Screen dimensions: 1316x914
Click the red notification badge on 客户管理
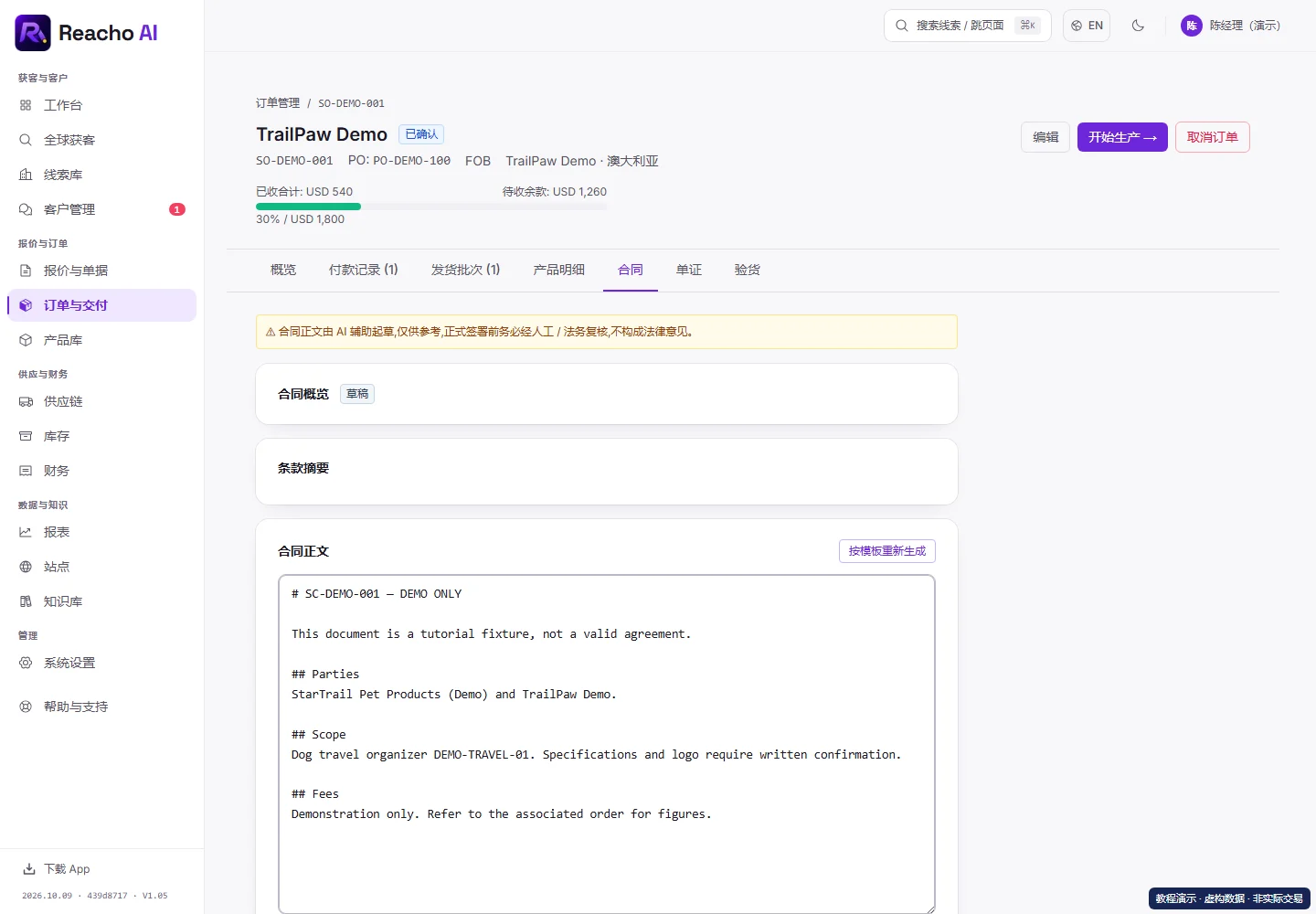(x=177, y=209)
